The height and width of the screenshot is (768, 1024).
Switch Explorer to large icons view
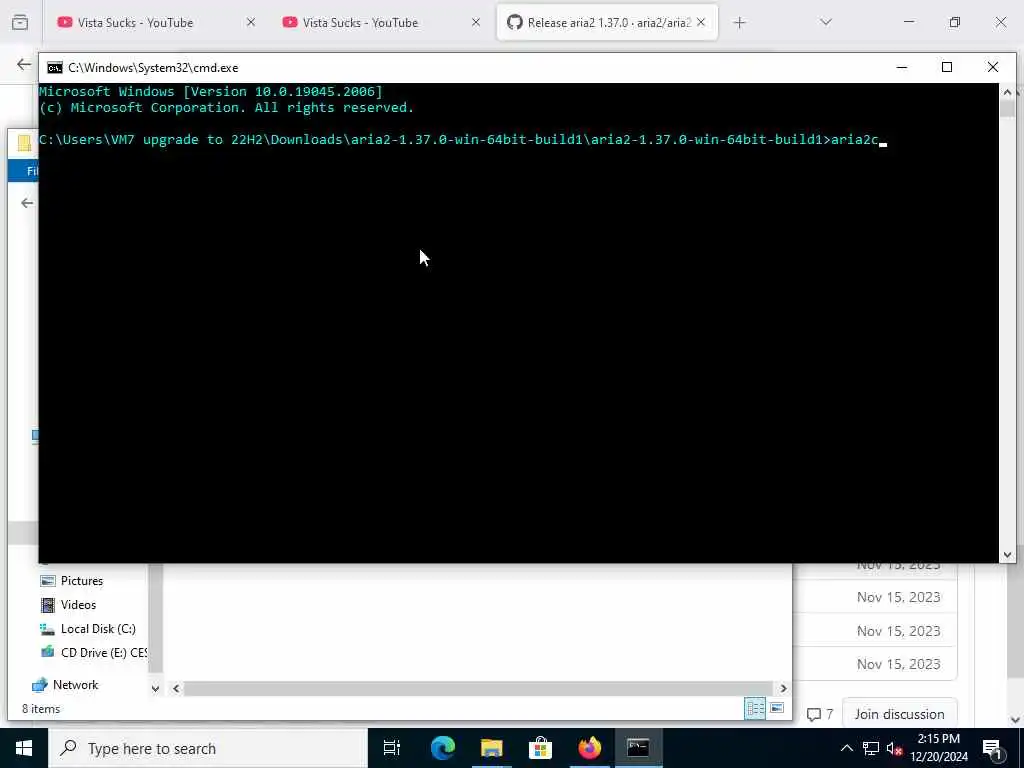pos(776,708)
